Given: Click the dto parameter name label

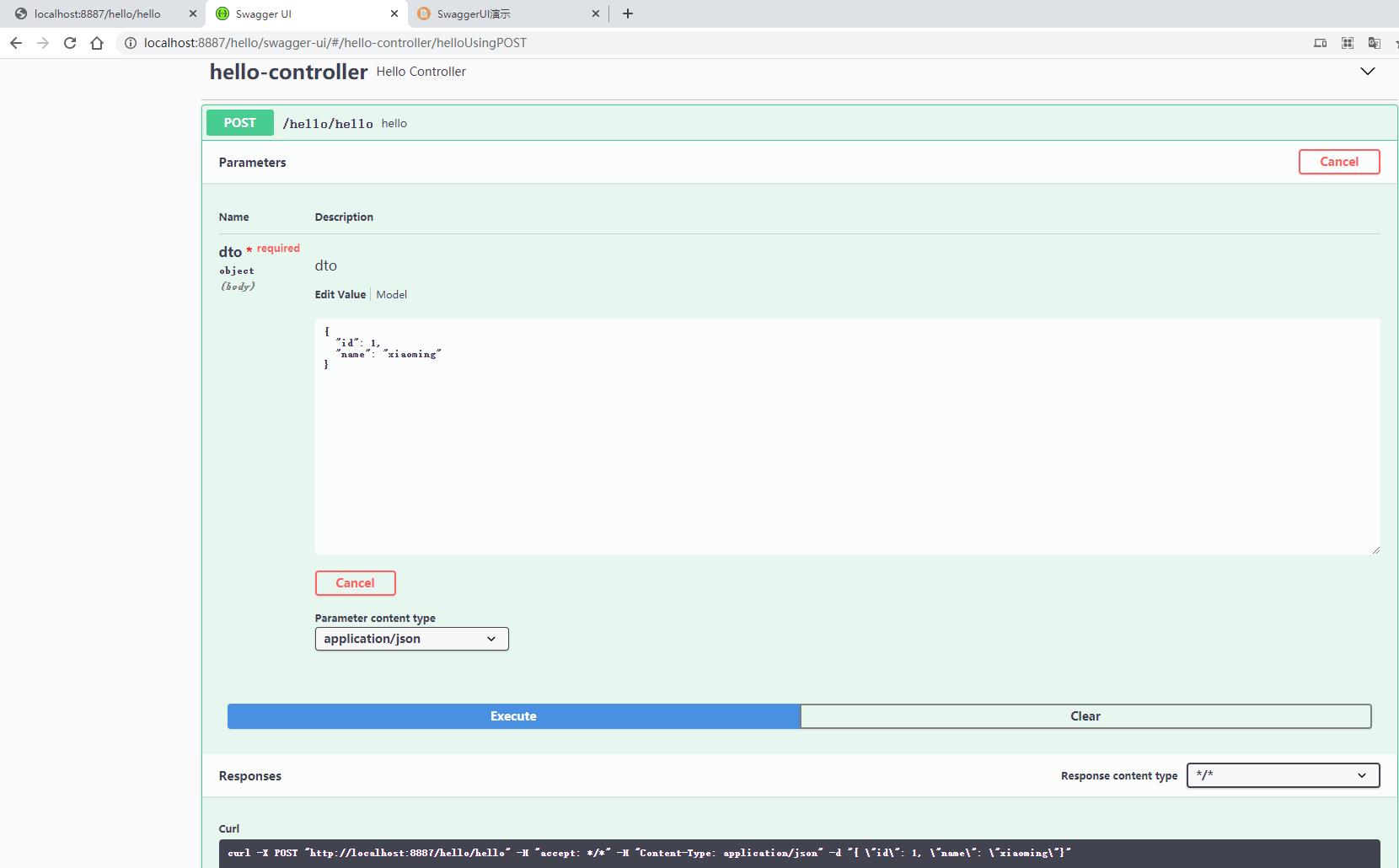Looking at the screenshot, I should pyautogui.click(x=230, y=252).
